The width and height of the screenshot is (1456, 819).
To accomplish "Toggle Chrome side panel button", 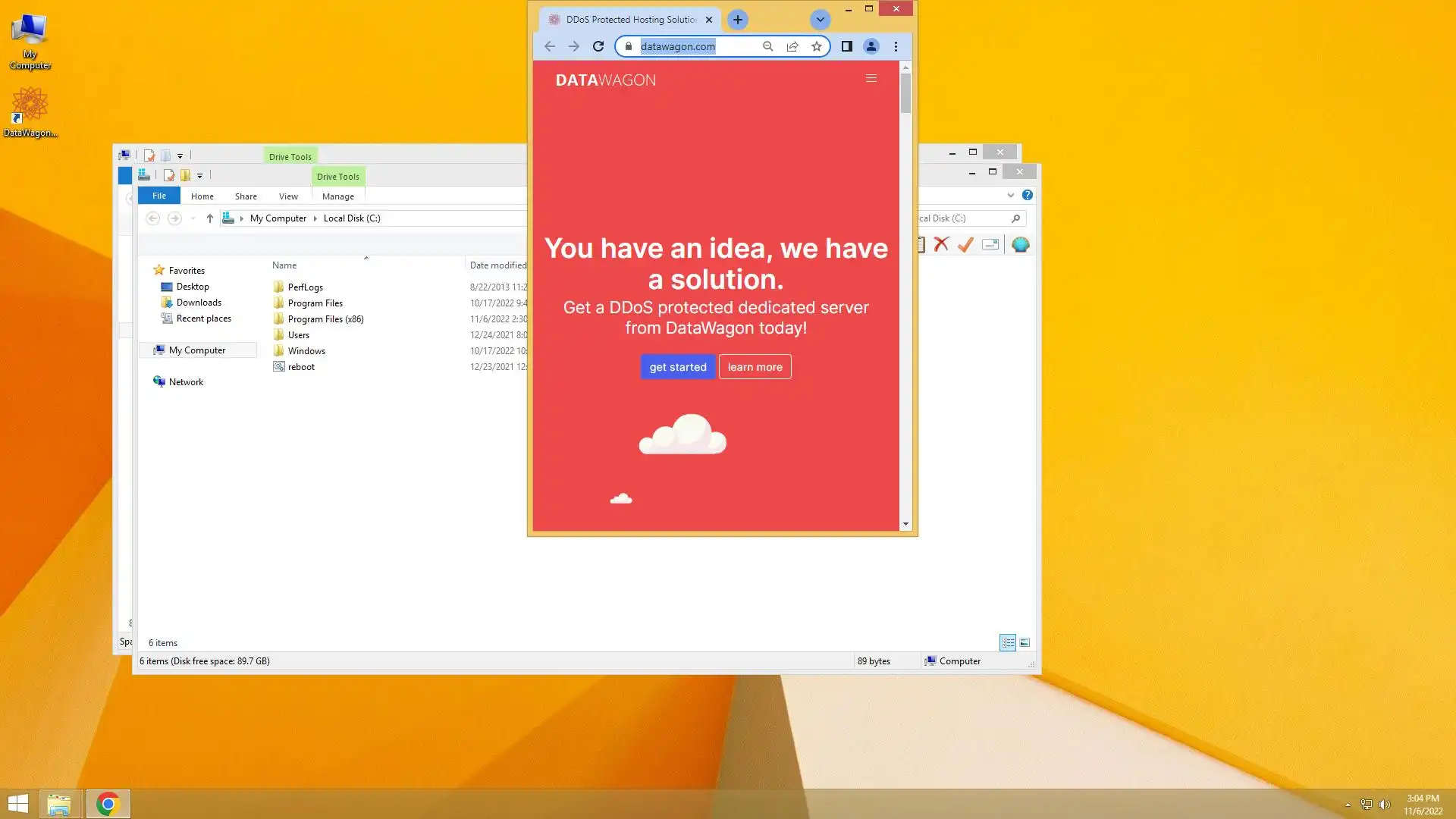I will (847, 46).
